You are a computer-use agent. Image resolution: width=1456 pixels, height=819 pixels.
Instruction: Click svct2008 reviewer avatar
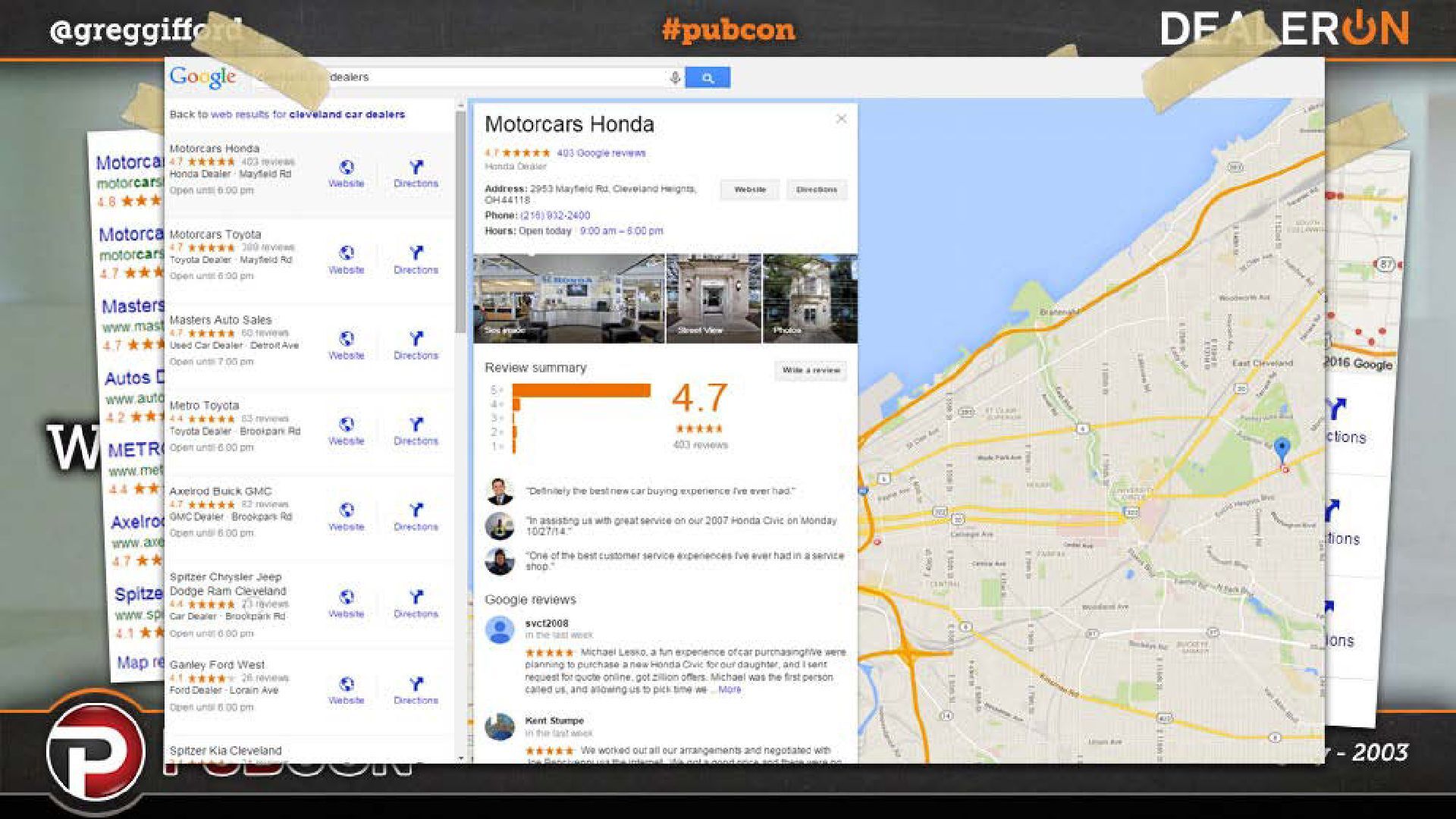click(x=499, y=630)
